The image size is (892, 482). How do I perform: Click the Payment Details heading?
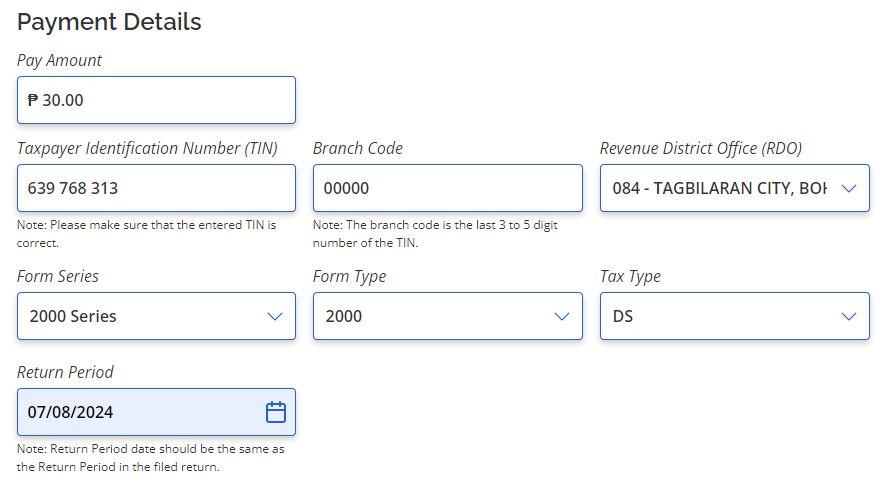[x=109, y=22]
